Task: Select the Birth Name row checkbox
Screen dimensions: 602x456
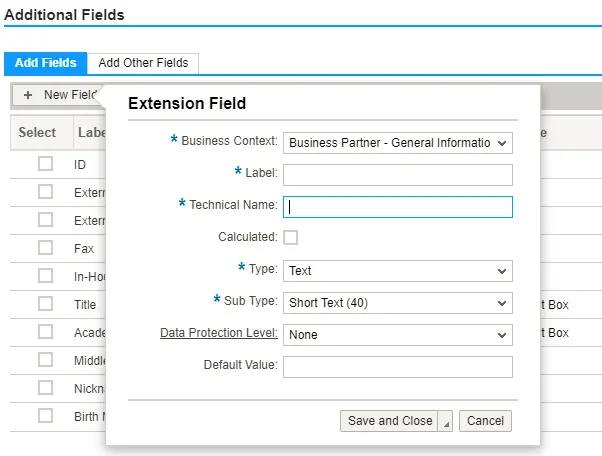Action: [x=45, y=416]
